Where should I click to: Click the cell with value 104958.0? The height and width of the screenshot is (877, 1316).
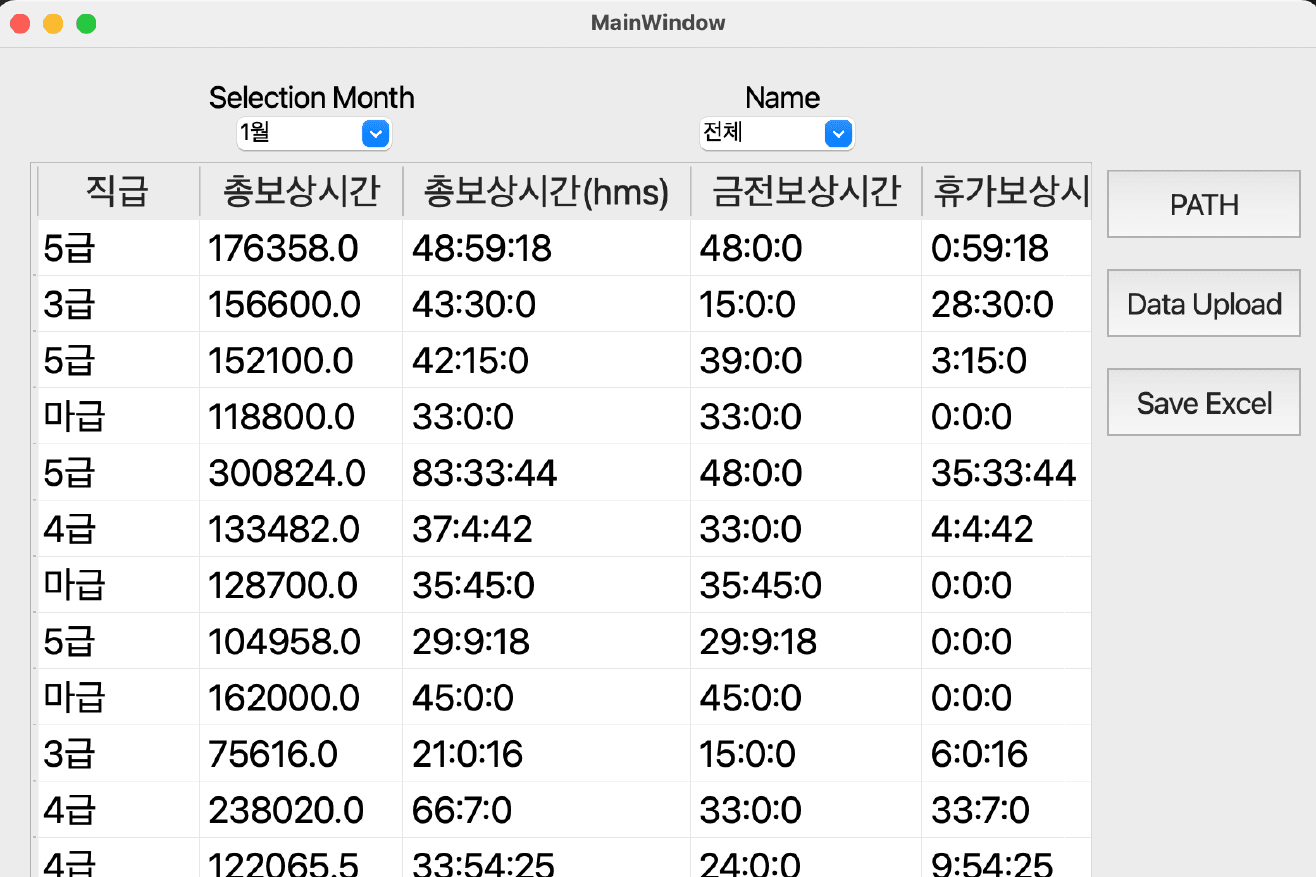pos(301,640)
